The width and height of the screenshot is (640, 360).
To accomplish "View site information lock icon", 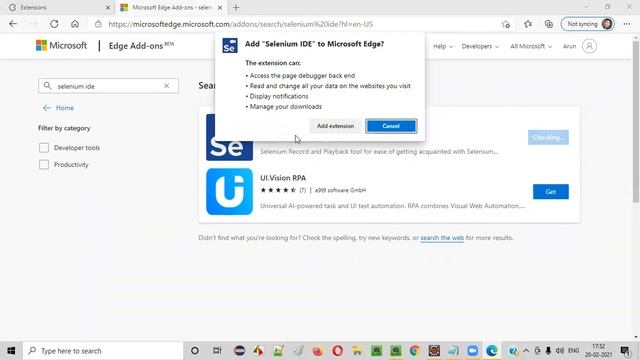I will 98,24.
